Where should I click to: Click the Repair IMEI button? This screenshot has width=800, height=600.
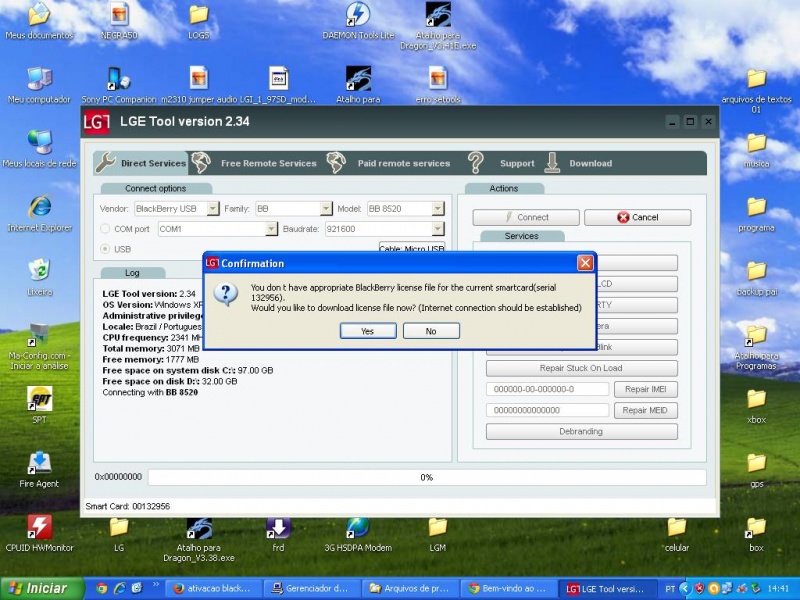click(x=646, y=389)
